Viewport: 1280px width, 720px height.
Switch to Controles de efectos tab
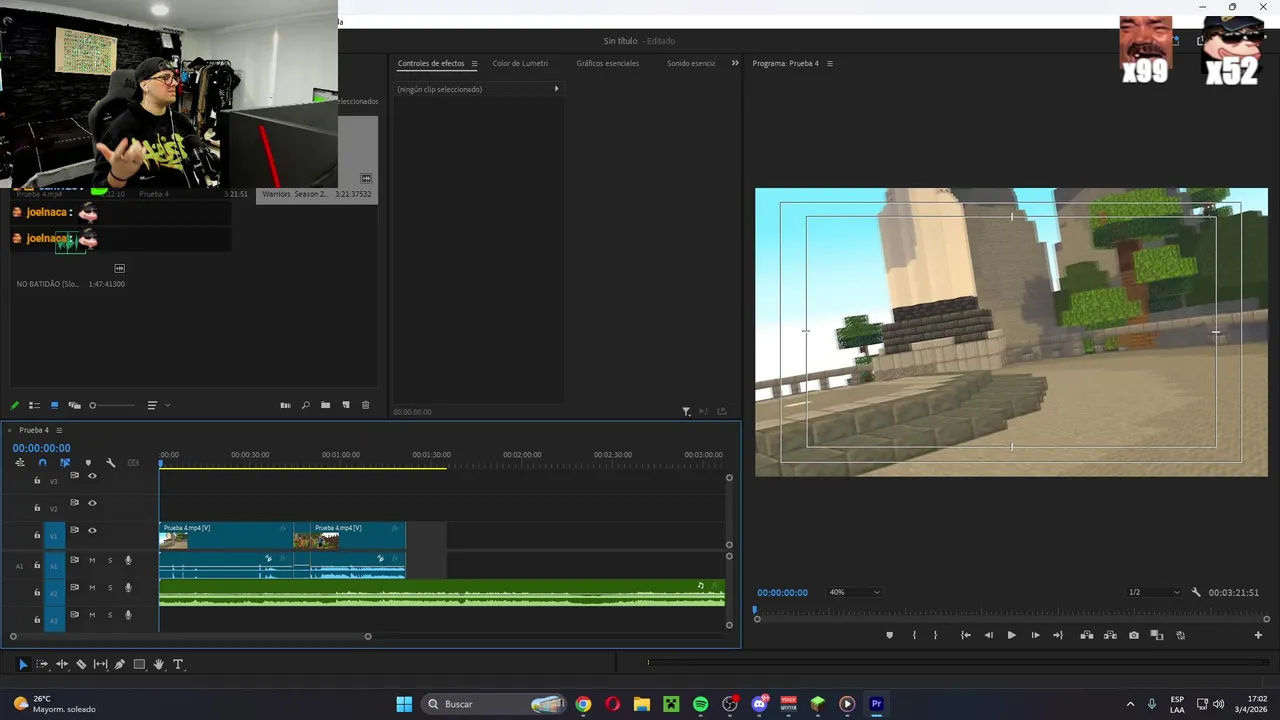(431, 63)
